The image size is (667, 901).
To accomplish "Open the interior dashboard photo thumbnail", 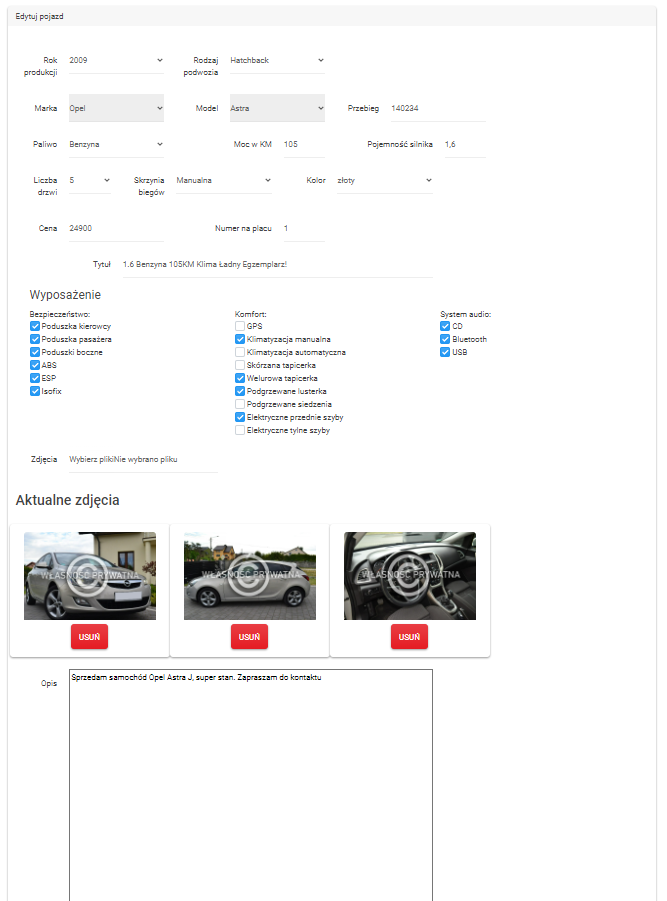I will [x=410, y=576].
